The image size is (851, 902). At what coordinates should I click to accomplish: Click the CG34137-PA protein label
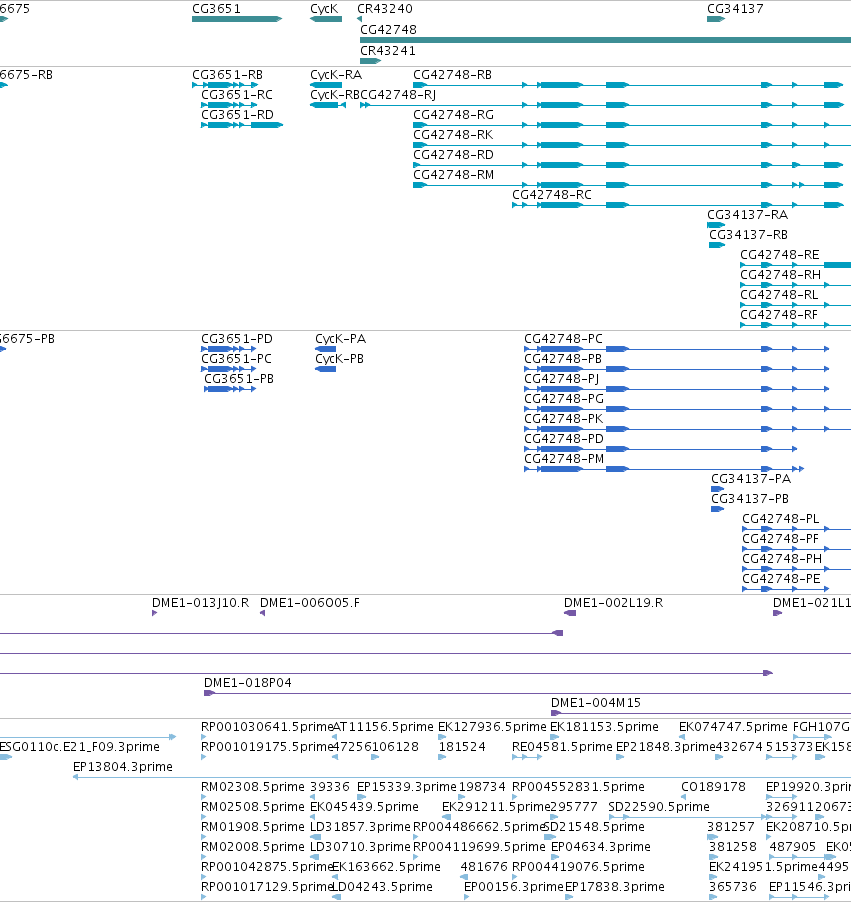coord(751,479)
